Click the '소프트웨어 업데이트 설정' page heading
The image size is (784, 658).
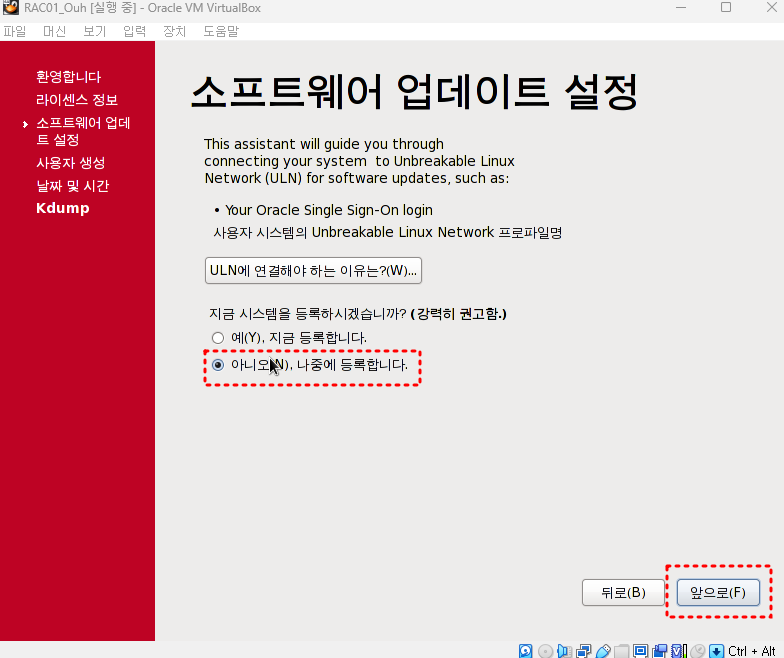click(x=414, y=92)
